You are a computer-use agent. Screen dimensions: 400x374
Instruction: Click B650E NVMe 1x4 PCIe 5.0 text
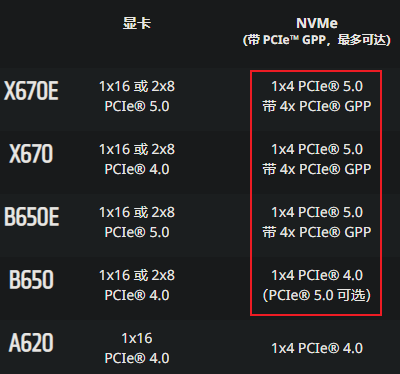point(317,212)
